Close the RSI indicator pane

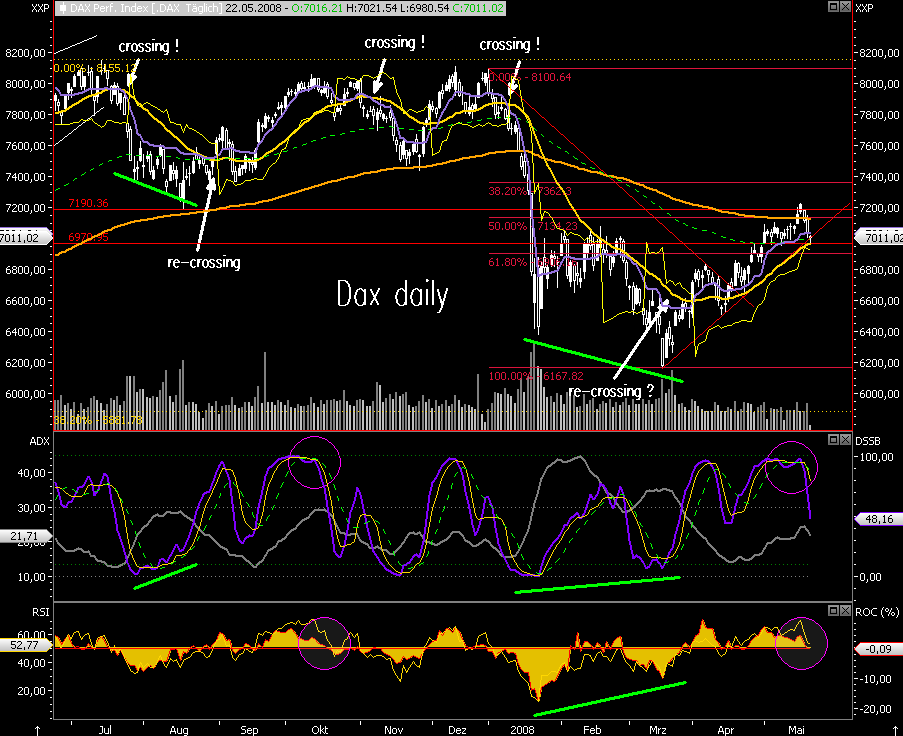pos(845,610)
